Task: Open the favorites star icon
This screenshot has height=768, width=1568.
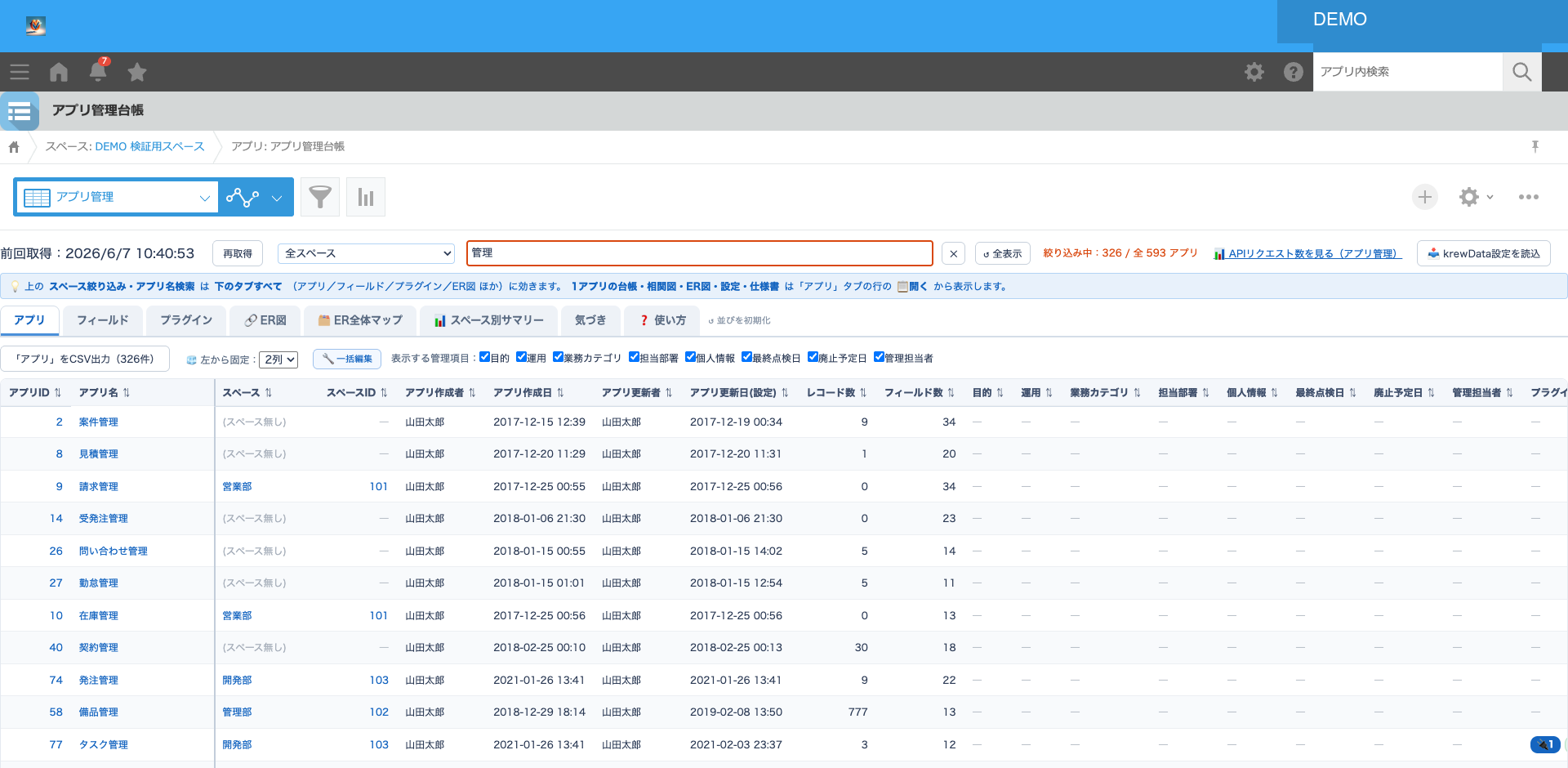Action: pyautogui.click(x=137, y=72)
